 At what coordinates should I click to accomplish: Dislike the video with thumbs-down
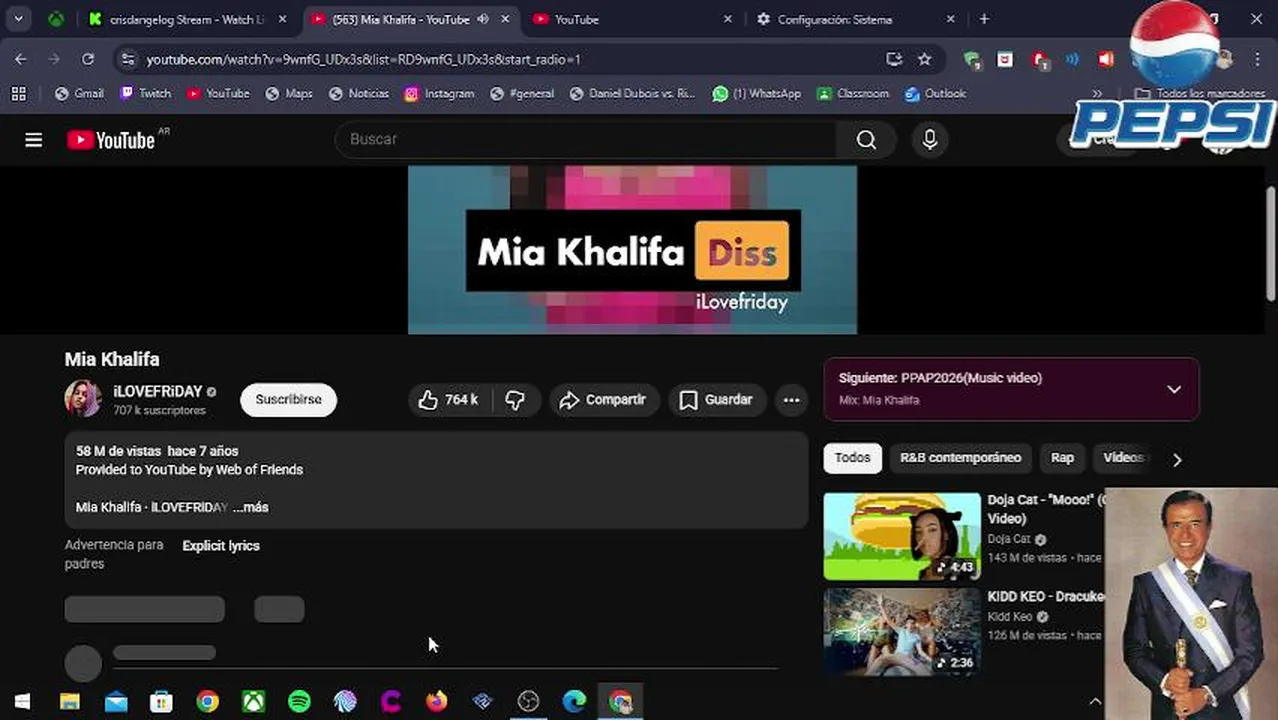tap(515, 400)
